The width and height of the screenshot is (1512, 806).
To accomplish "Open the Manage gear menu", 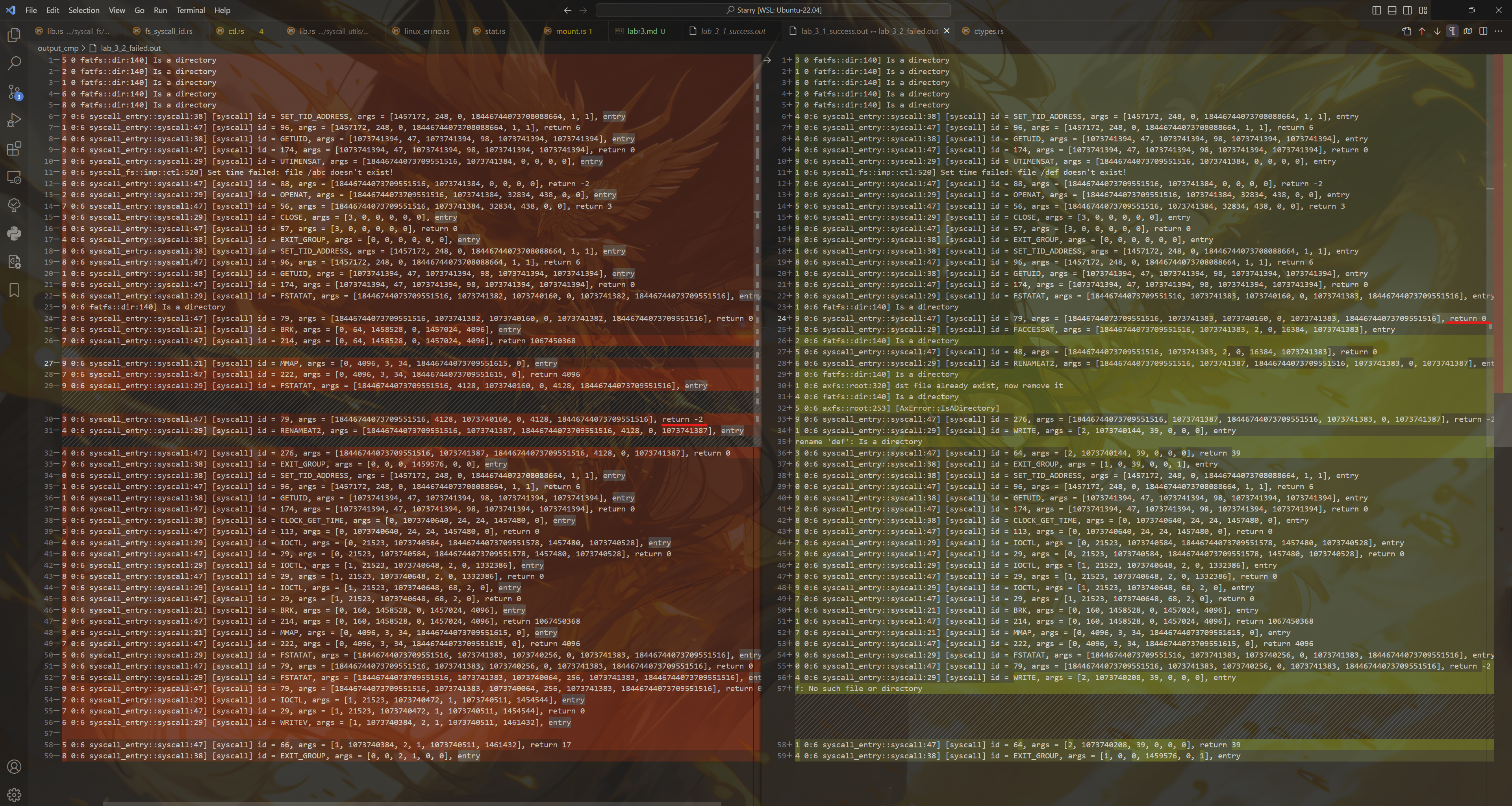I will 14,795.
